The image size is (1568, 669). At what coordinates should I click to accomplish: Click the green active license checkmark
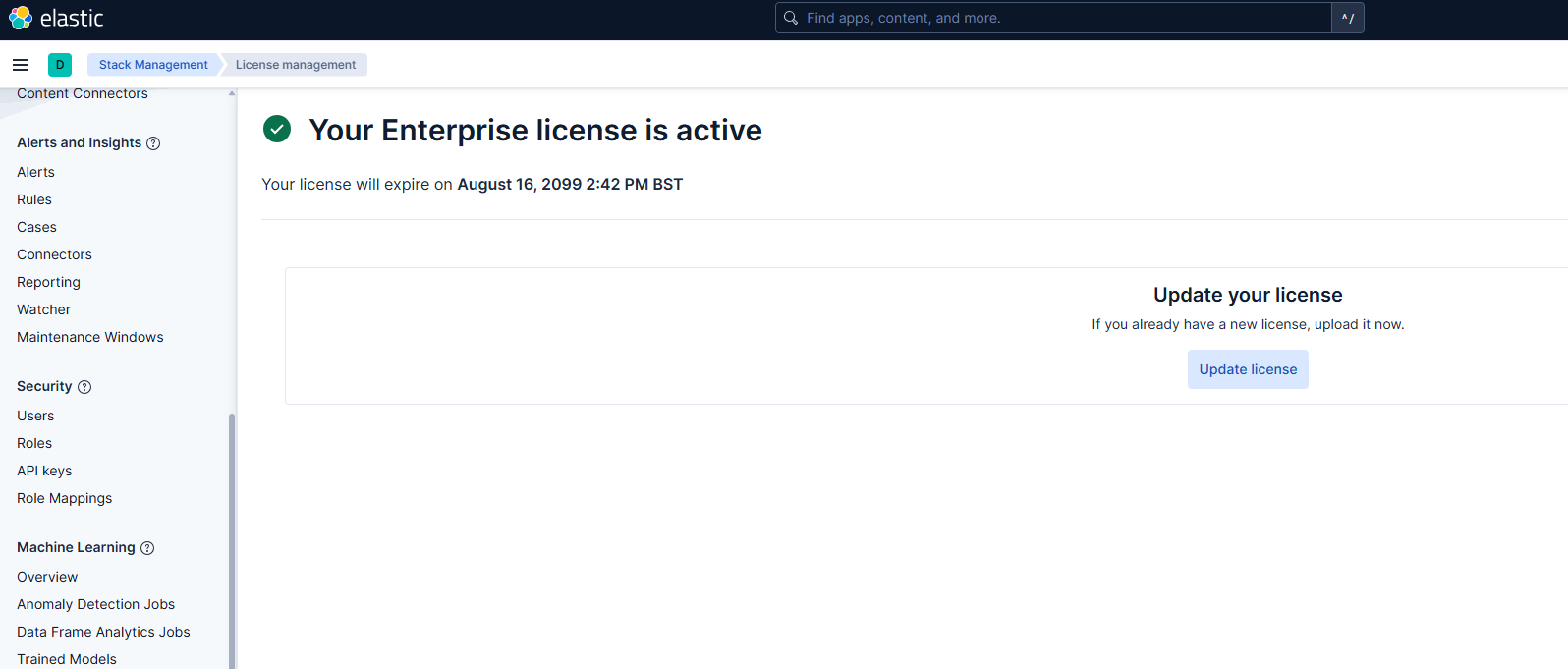point(277,129)
